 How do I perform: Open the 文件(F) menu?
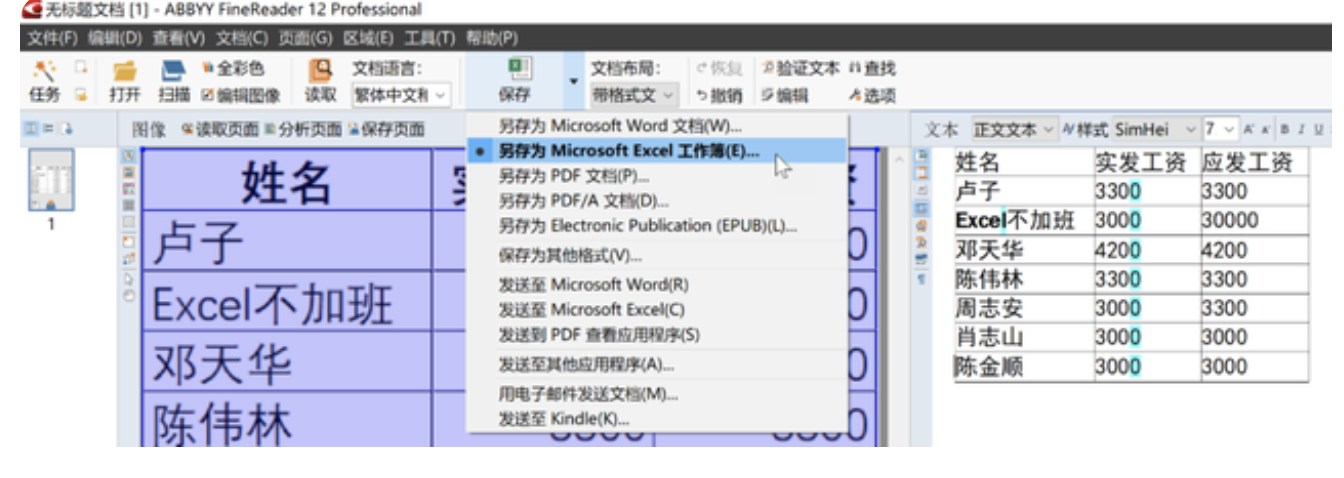[x=52, y=38]
